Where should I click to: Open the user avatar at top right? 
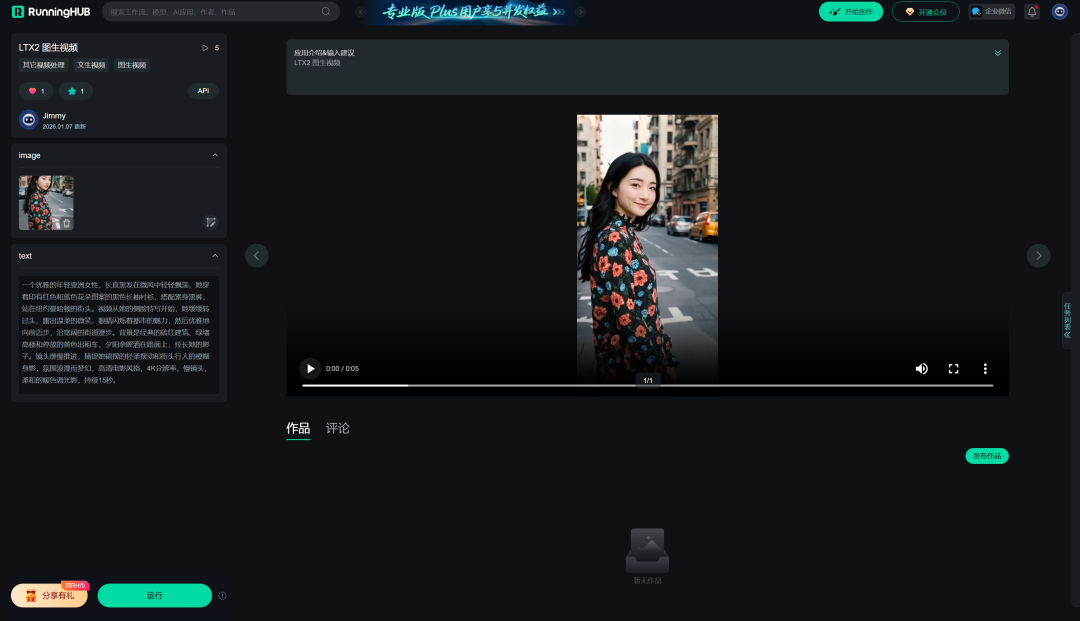pos(1059,12)
